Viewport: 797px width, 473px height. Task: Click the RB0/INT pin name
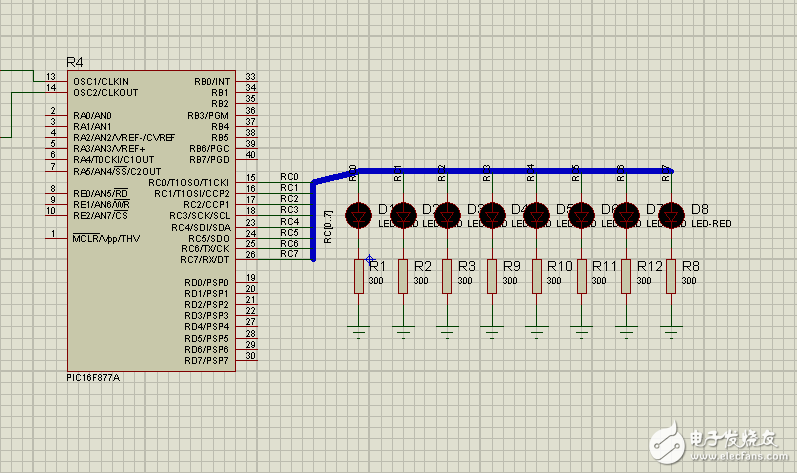point(212,81)
